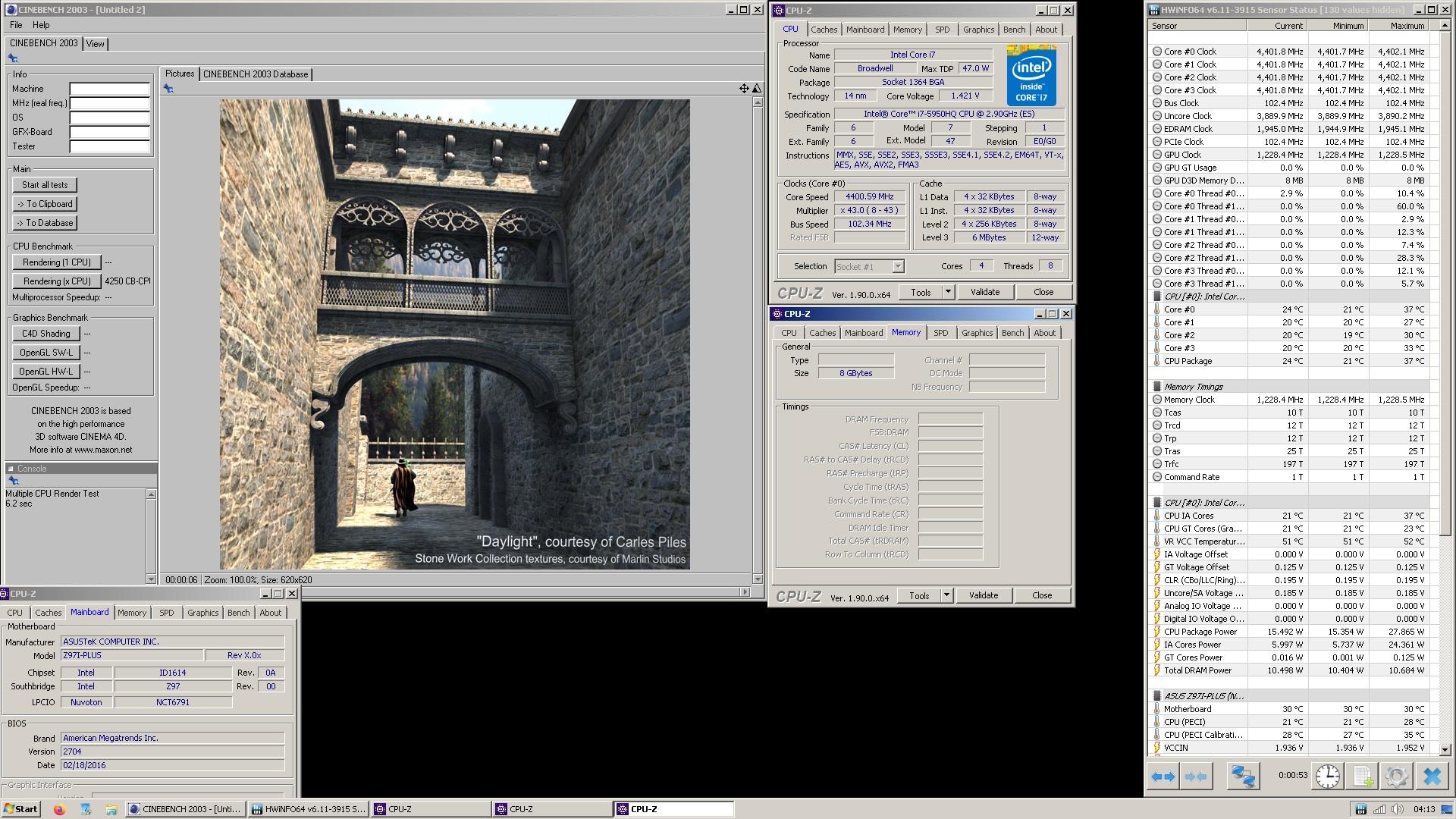Click pin icon in Pictures panel toolbar
Image resolution: width=1456 pixels, height=819 pixels.
click(x=168, y=89)
